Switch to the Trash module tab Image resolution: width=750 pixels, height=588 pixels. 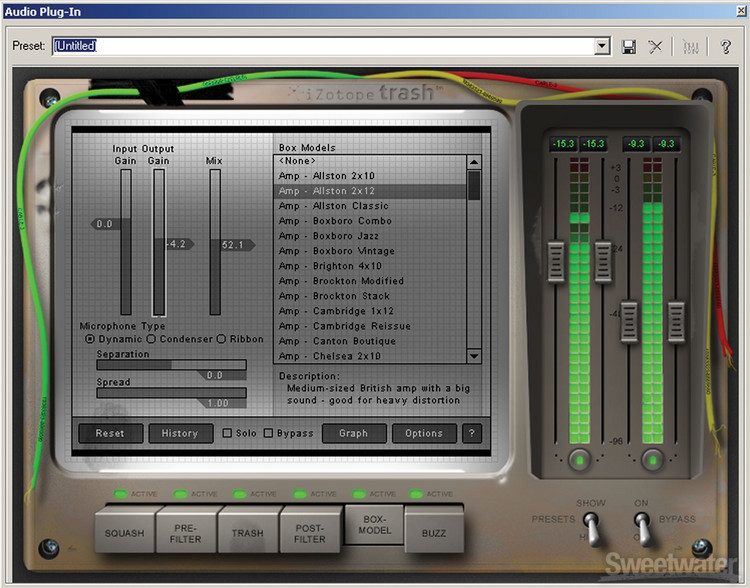pos(248,532)
